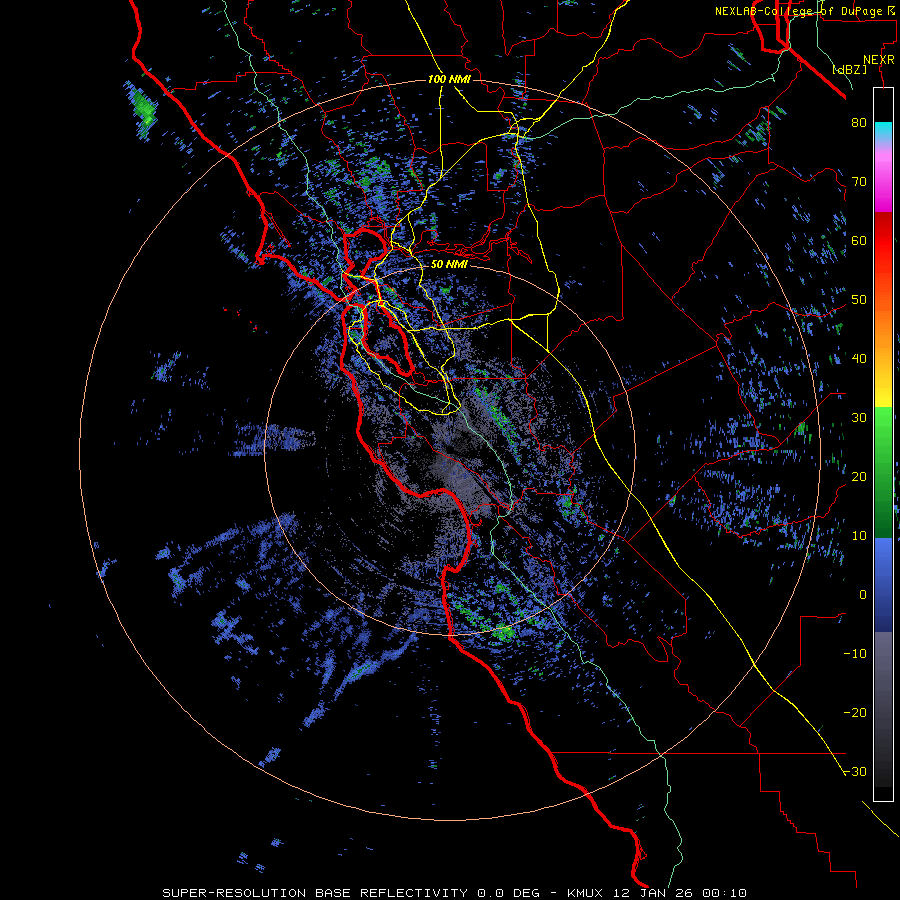
Task: Click the "100 NMI" range ring label
Action: point(449,79)
